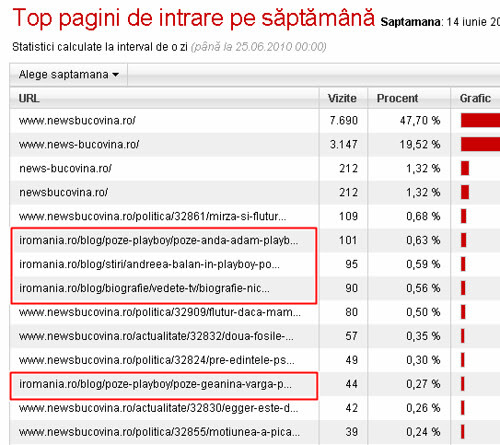Click the Saptamana date label in header
500x445 pixels.
[x=440, y=22]
